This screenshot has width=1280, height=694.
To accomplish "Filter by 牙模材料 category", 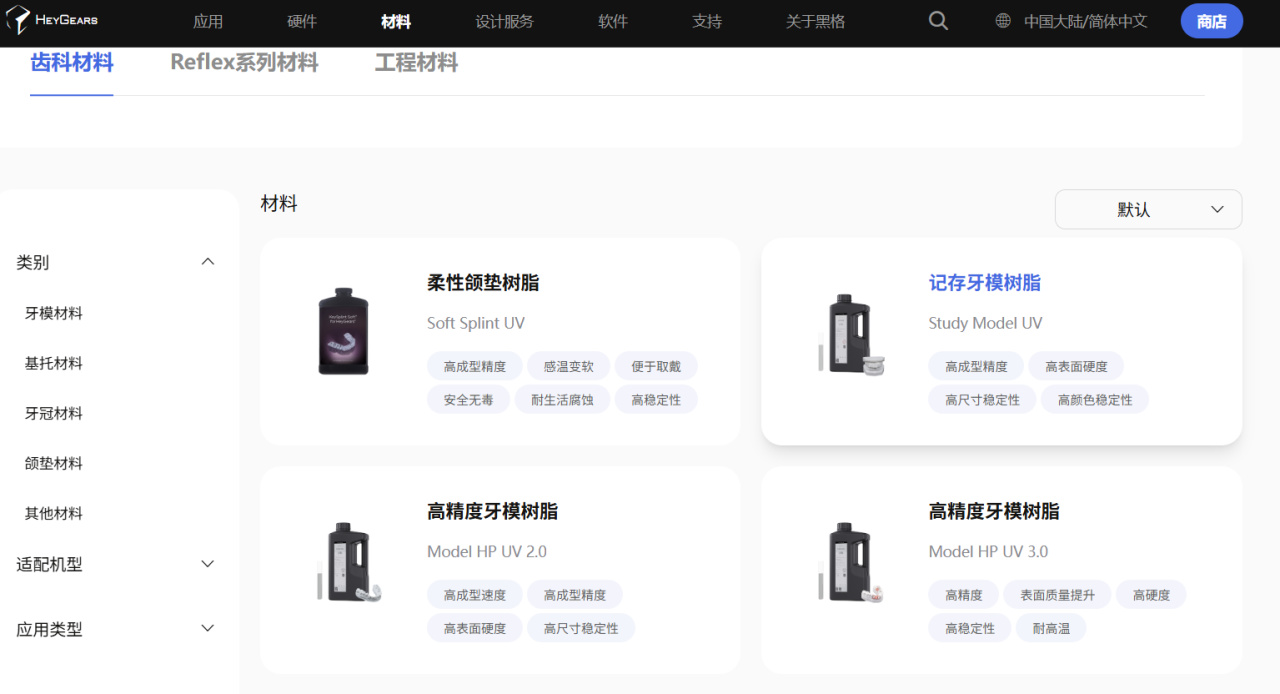I will pos(54,313).
